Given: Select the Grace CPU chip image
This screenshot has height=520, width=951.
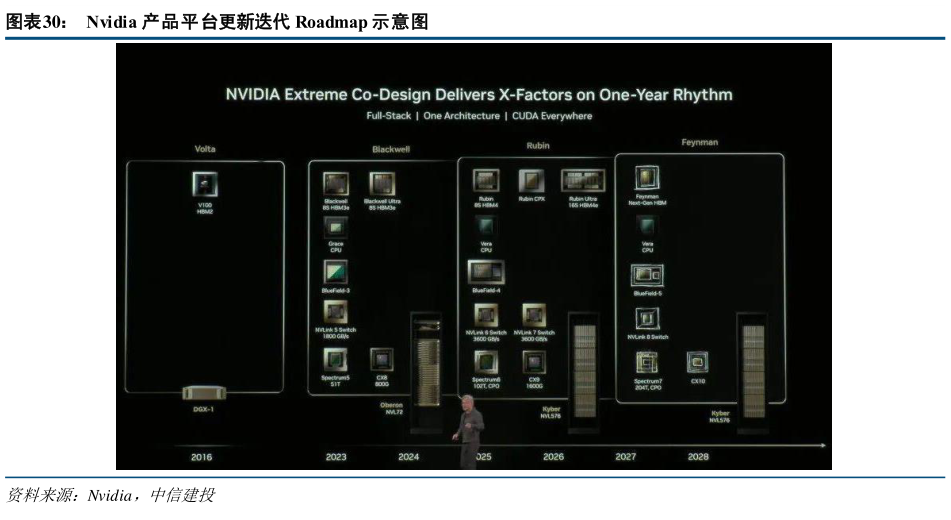Looking at the screenshot, I should click(x=335, y=228).
